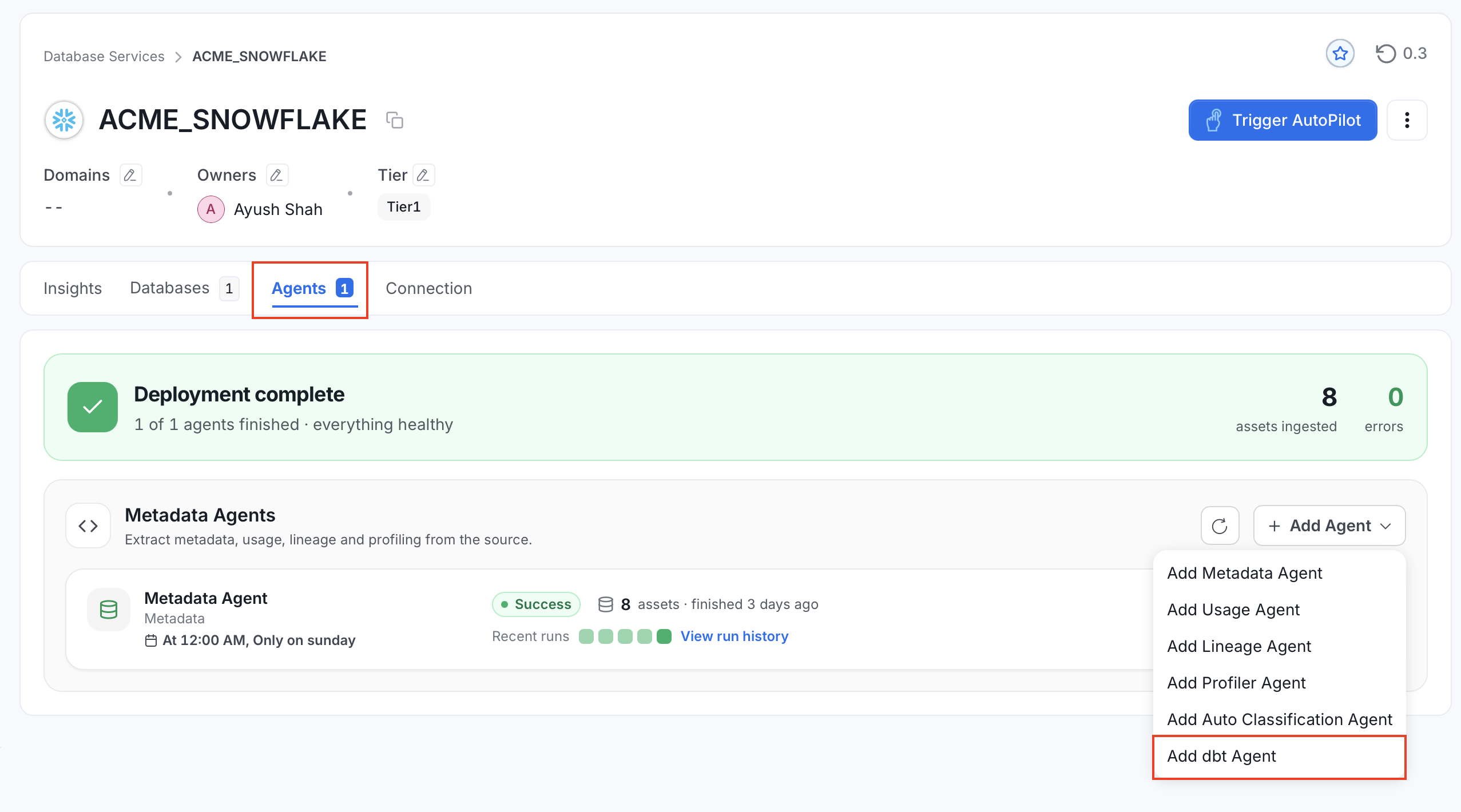
Task: Click the Trigger AutoPilot button
Action: click(1283, 120)
